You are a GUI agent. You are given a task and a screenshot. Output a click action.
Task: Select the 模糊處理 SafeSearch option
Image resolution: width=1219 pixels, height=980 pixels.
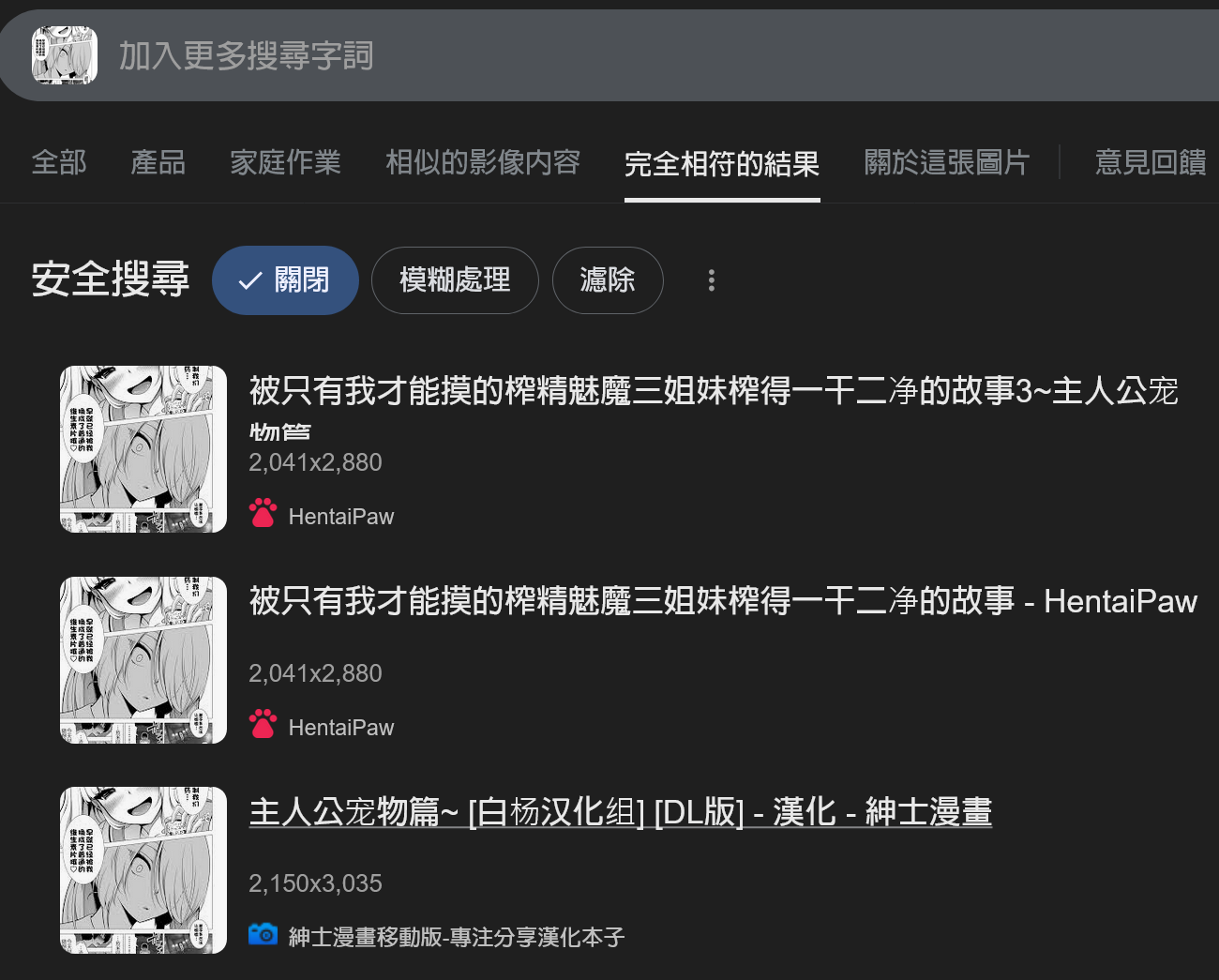coord(455,280)
